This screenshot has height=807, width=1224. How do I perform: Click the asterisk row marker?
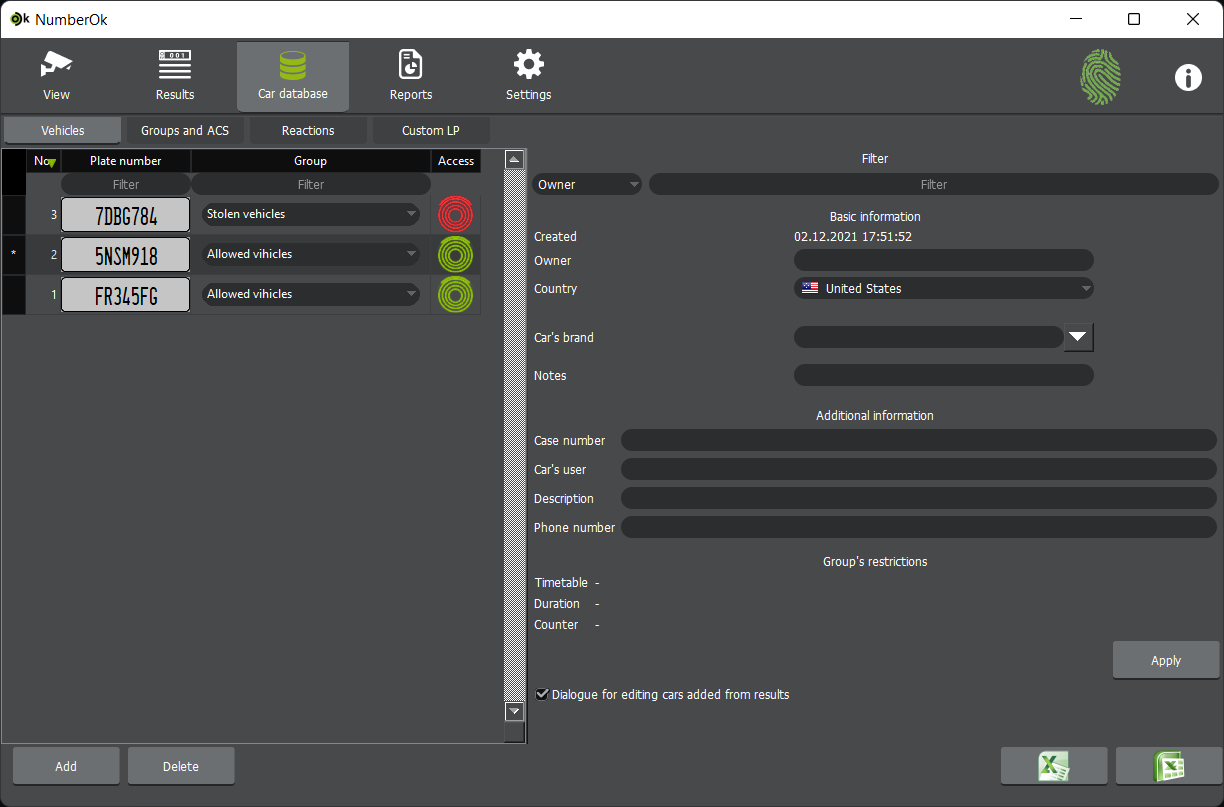[13, 254]
